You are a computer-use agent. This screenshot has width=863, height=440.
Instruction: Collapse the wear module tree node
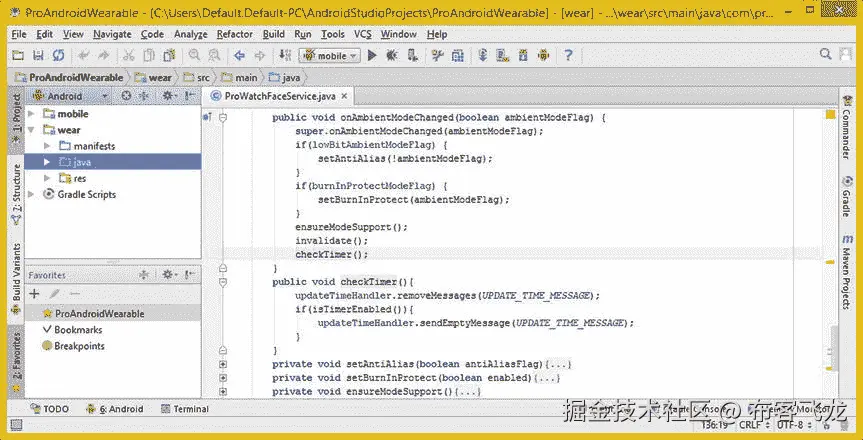[x=31, y=130]
